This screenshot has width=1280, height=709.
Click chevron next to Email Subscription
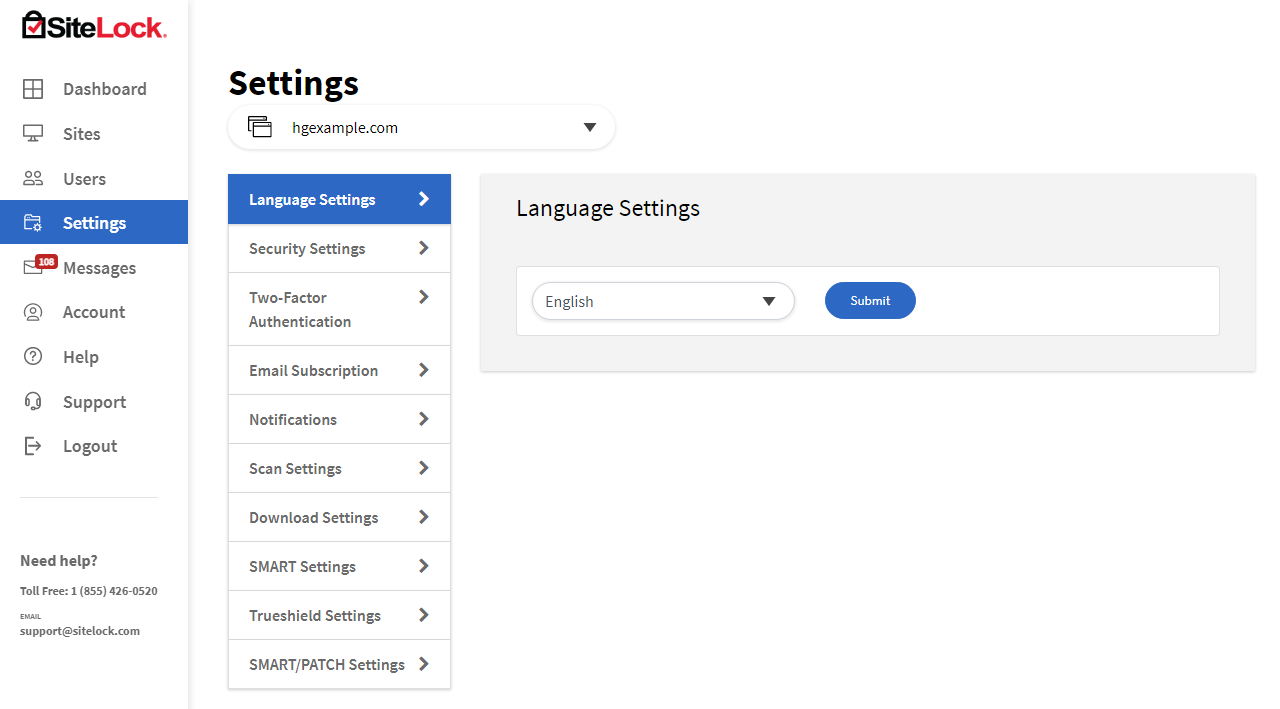424,369
